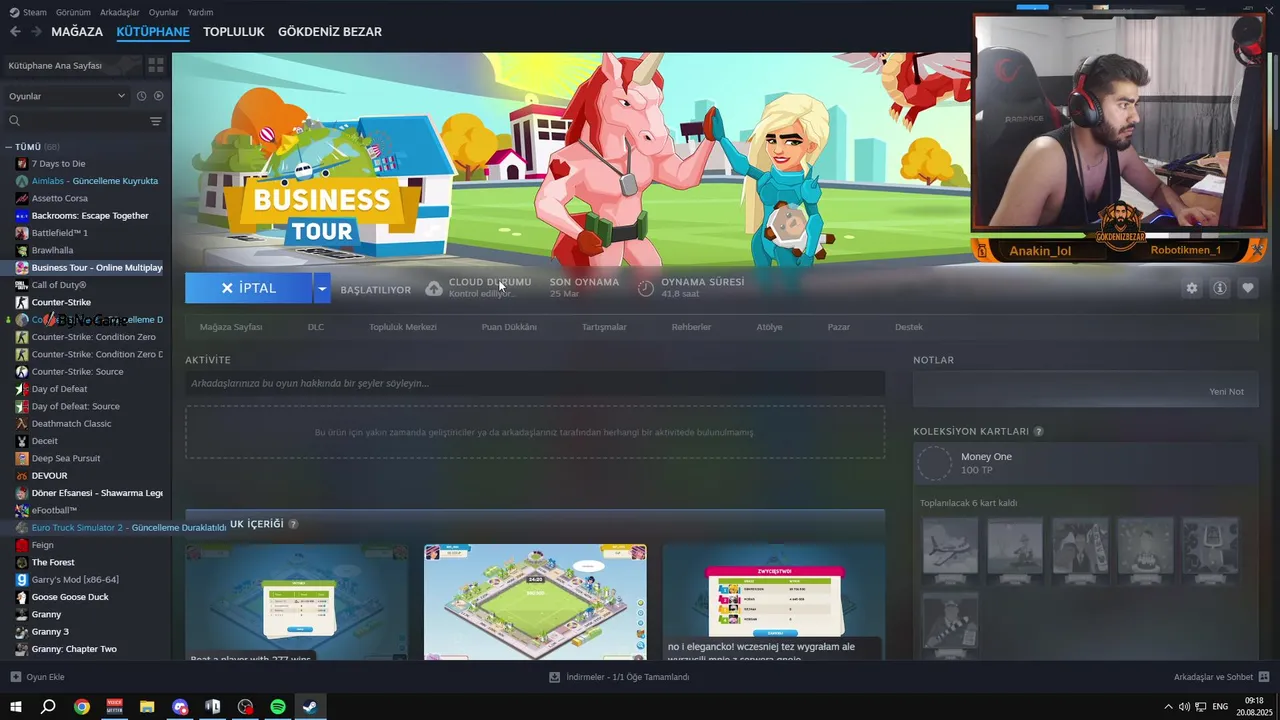The width and height of the screenshot is (1280, 720).
Task: Open Mağaza Sayfası link
Action: pyautogui.click(x=231, y=327)
